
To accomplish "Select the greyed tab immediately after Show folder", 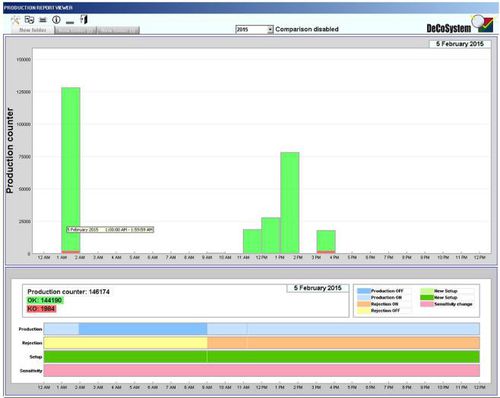I will tap(75, 30).
